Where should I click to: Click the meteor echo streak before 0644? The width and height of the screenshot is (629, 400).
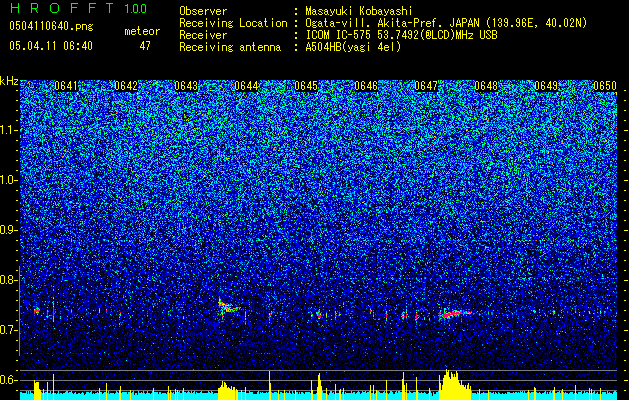click(228, 307)
